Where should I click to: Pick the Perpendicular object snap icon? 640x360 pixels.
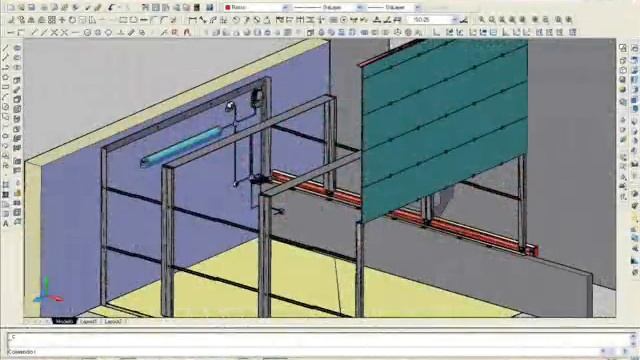[x=121, y=32]
